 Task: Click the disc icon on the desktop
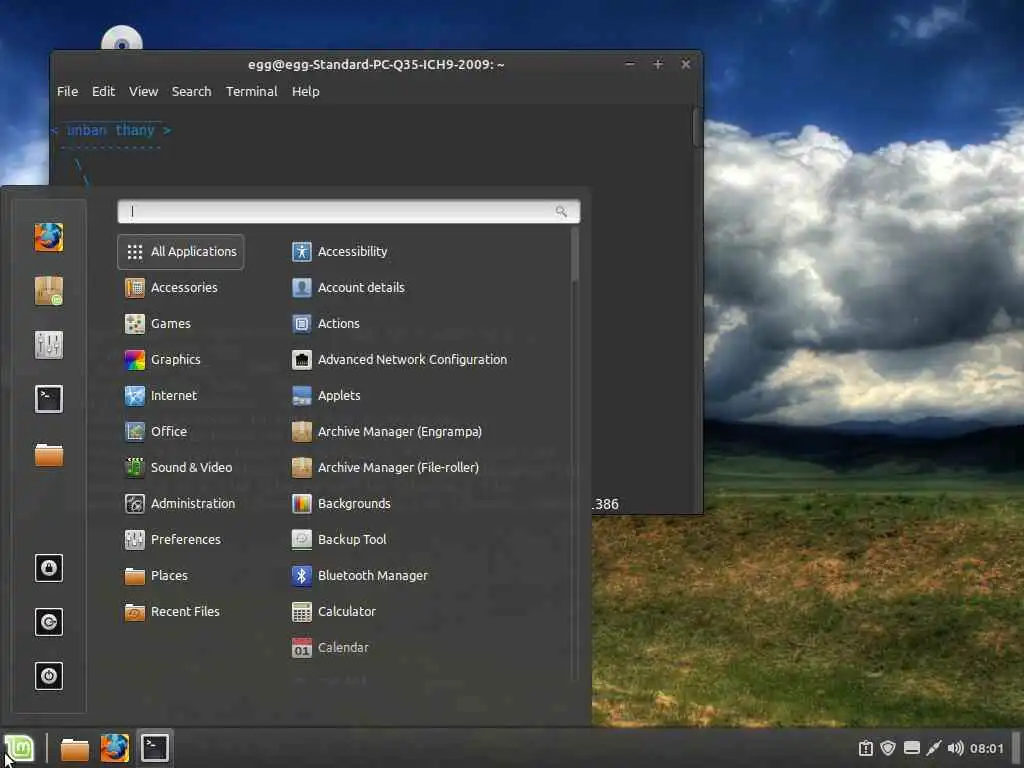click(x=121, y=39)
